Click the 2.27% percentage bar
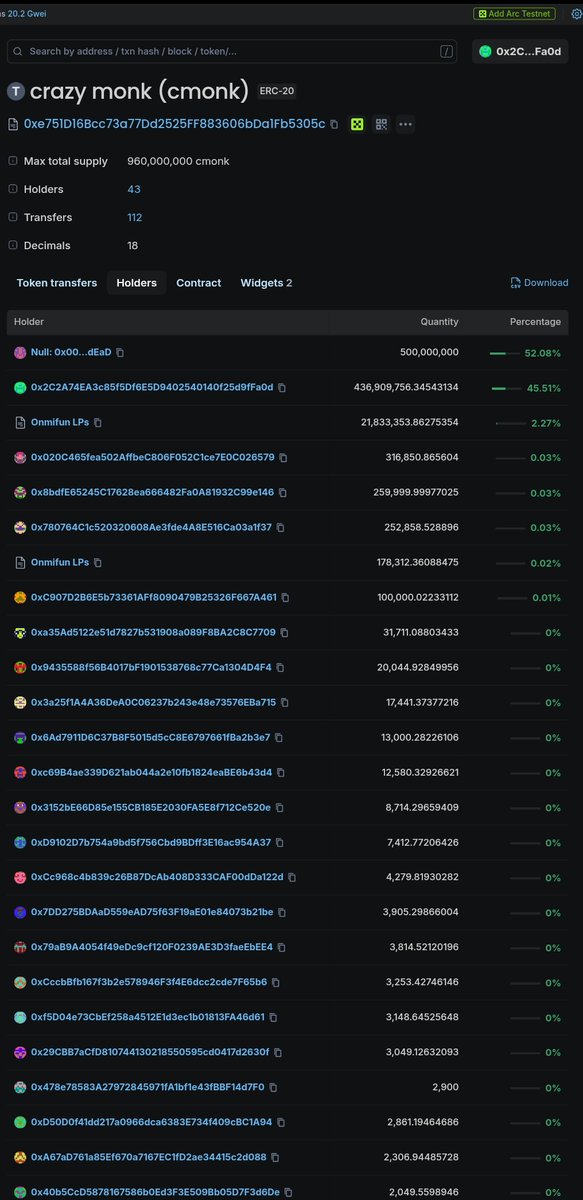The height and width of the screenshot is (1200, 583). click(x=511, y=423)
